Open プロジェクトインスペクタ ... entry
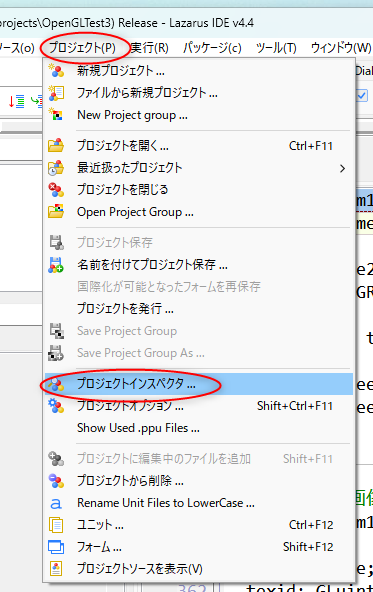The image size is (373, 592). [199, 384]
